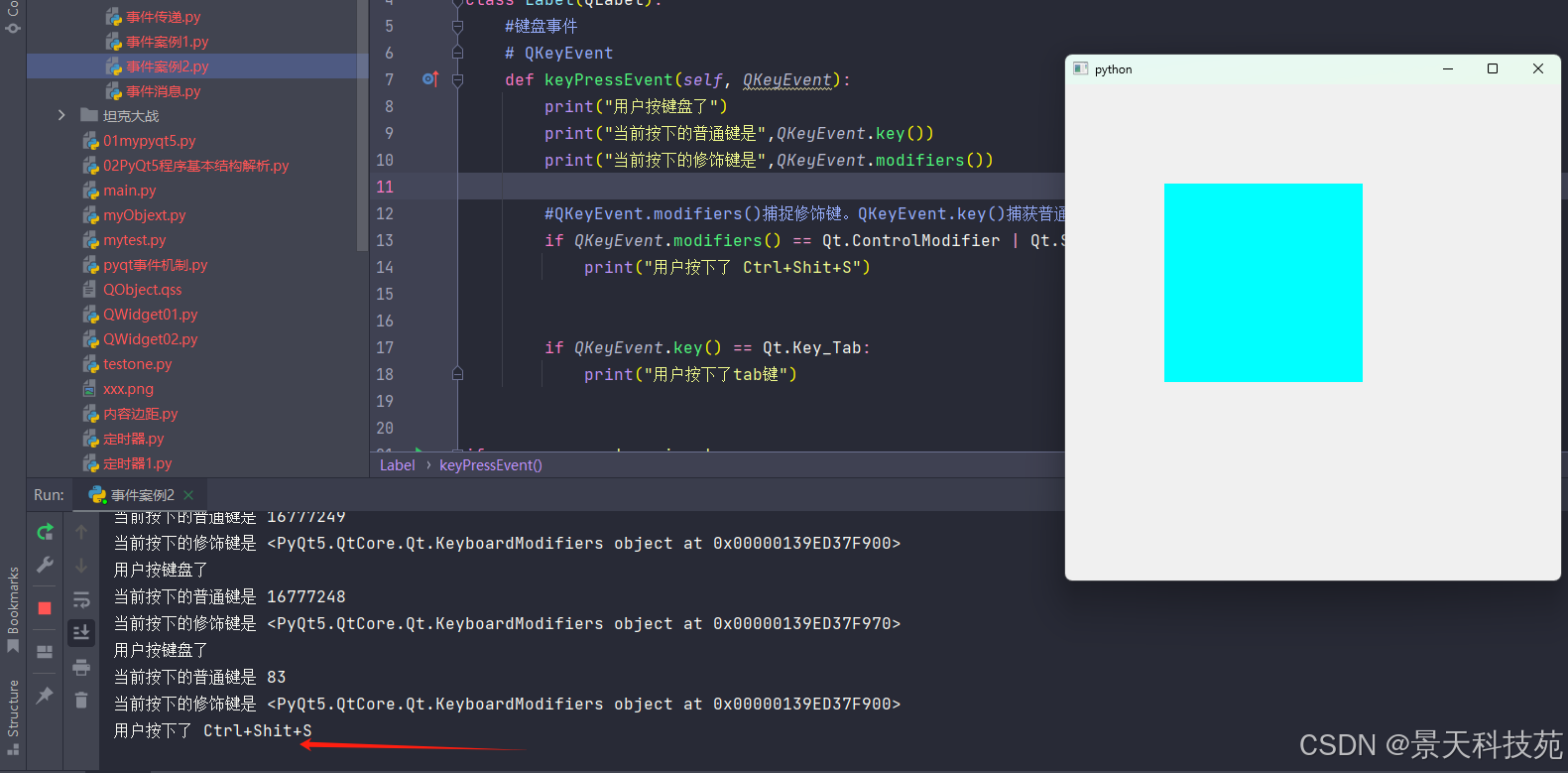The image size is (1568, 773).
Task: Stop the running process with red square
Action: [x=45, y=608]
